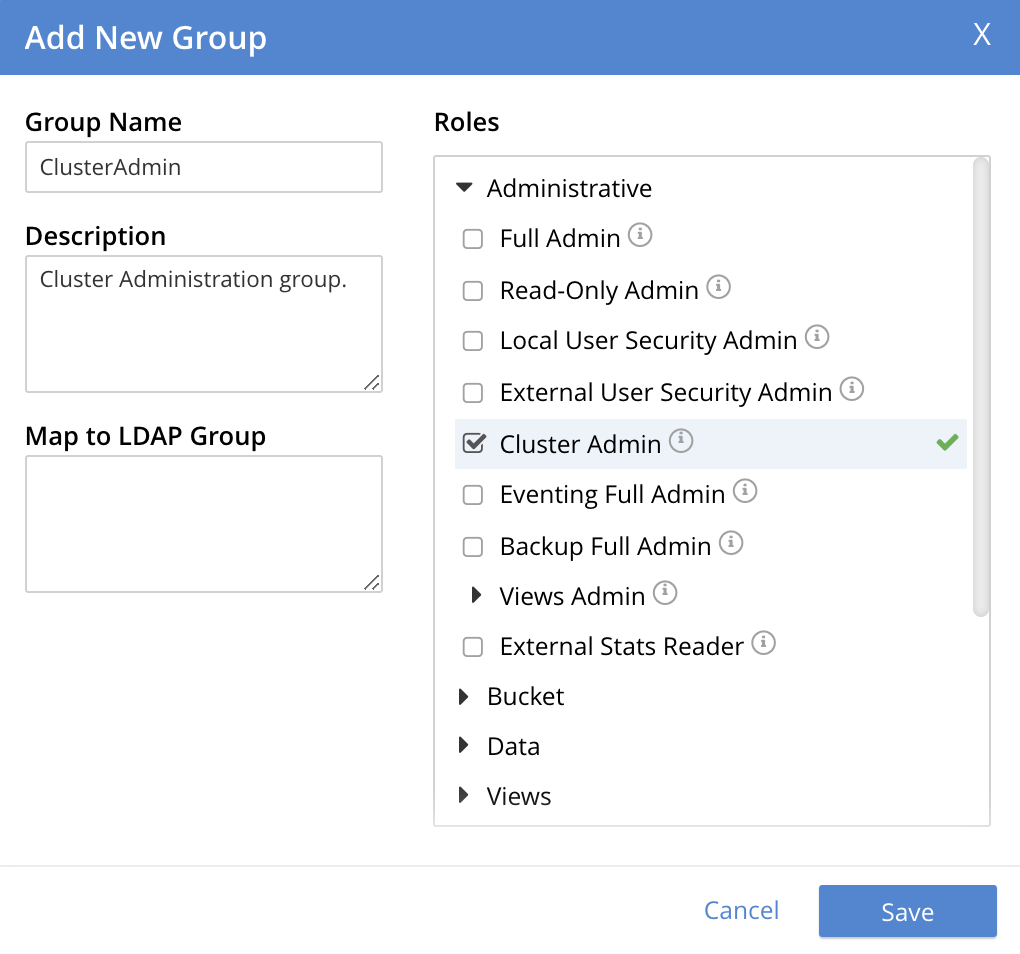Enable the Full Admin checkbox

[x=473, y=240]
